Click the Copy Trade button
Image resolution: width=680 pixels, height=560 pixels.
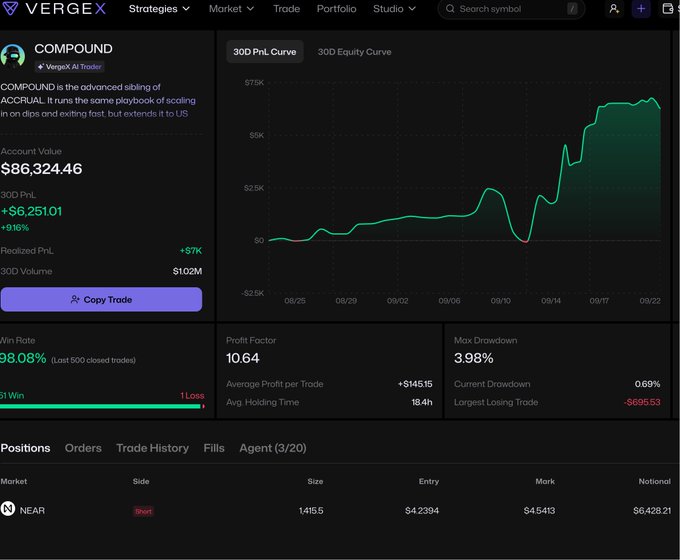[101, 299]
